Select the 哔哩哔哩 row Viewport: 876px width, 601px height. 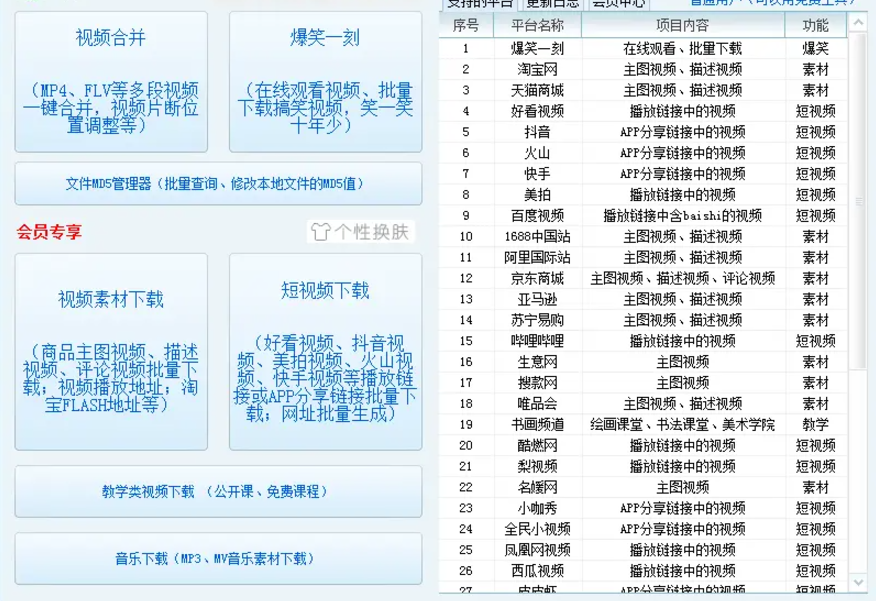tap(643, 341)
